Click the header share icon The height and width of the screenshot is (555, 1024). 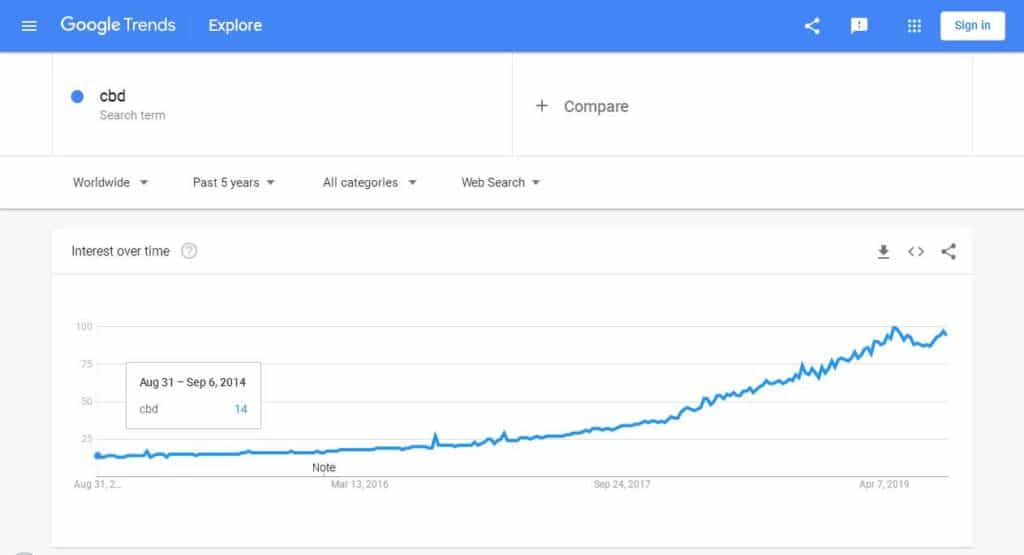(x=812, y=26)
